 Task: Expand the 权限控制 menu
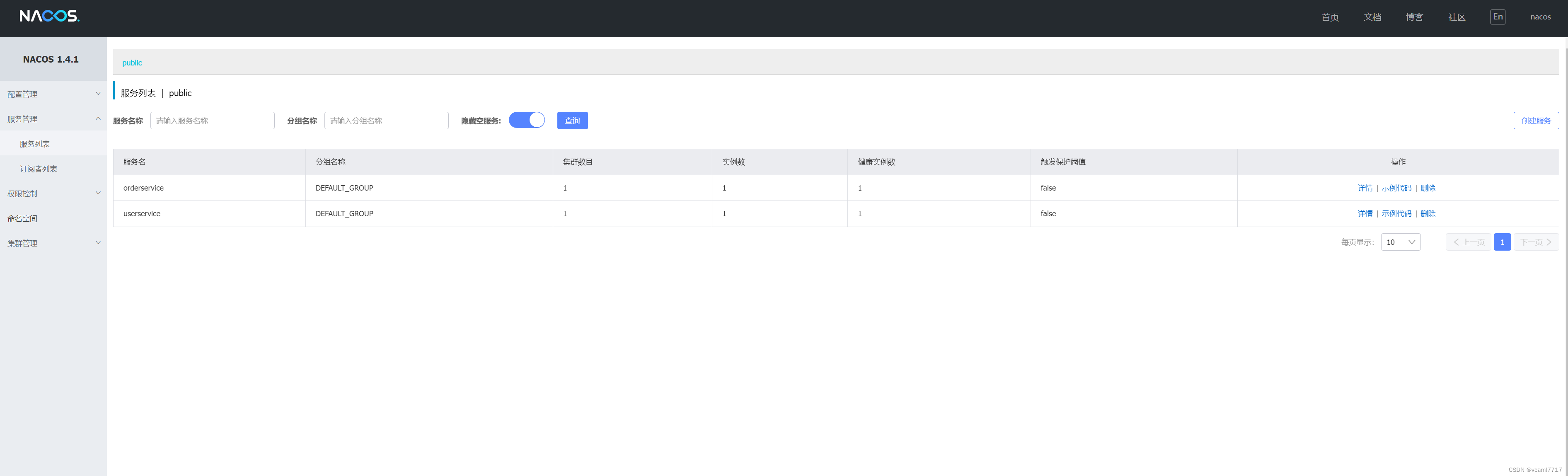(x=53, y=193)
